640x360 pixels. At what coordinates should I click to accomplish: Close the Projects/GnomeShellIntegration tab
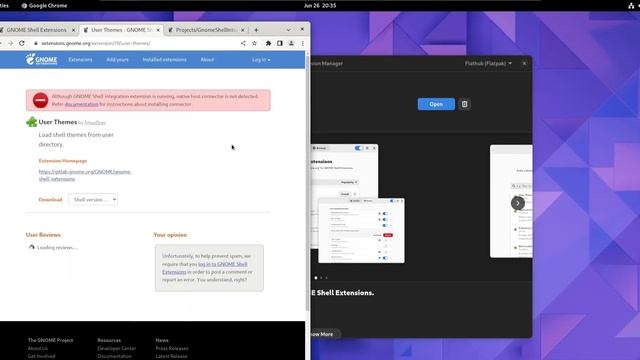coord(243,30)
